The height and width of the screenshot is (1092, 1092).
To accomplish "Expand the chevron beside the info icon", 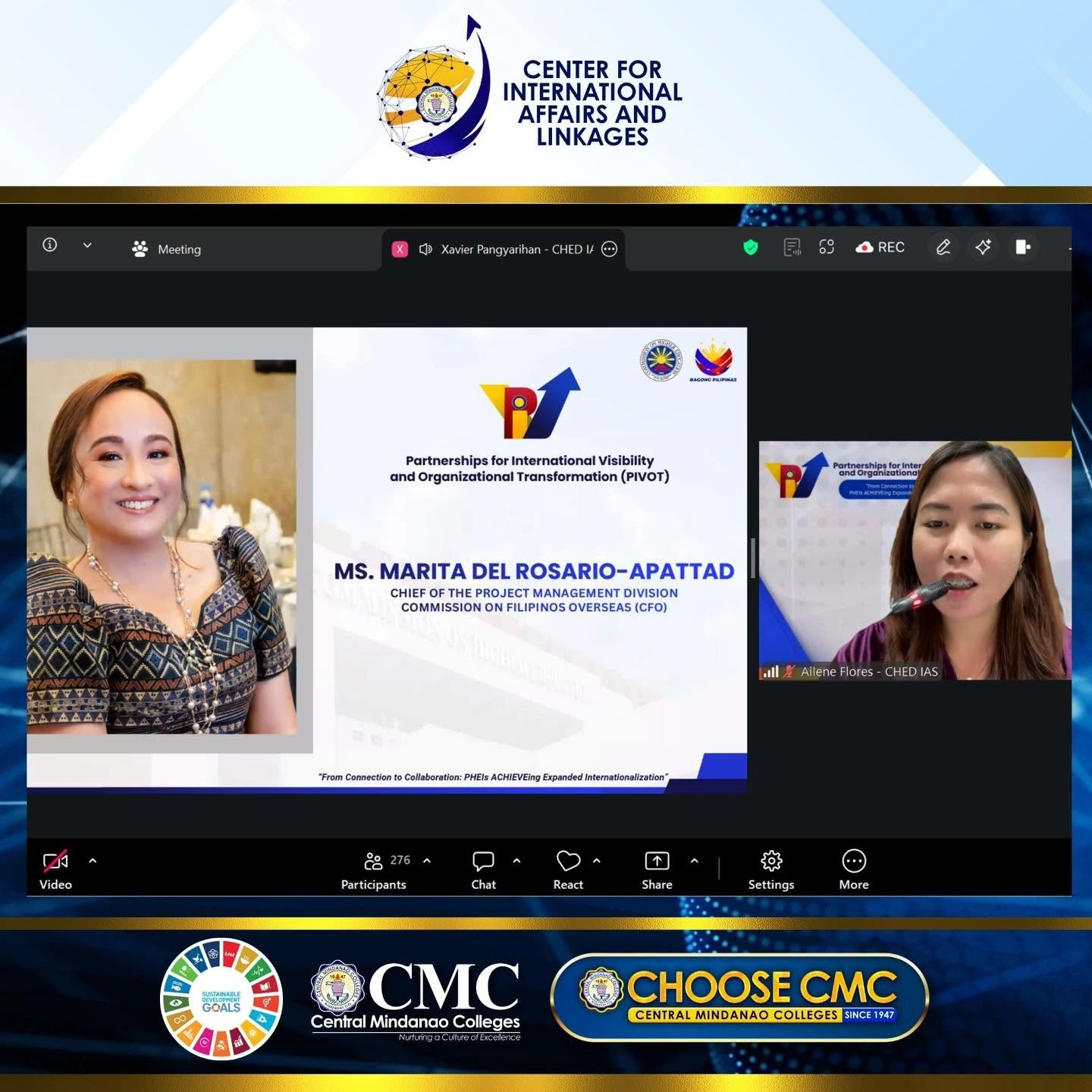I will click(x=87, y=245).
